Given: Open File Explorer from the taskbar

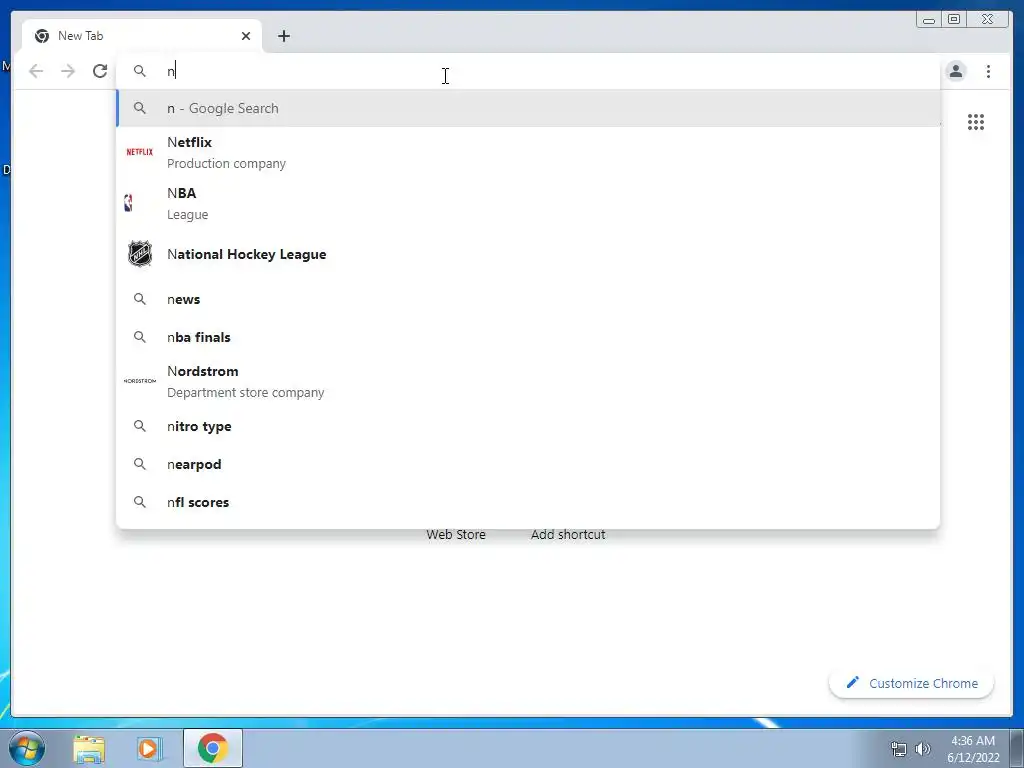Looking at the screenshot, I should (89, 749).
